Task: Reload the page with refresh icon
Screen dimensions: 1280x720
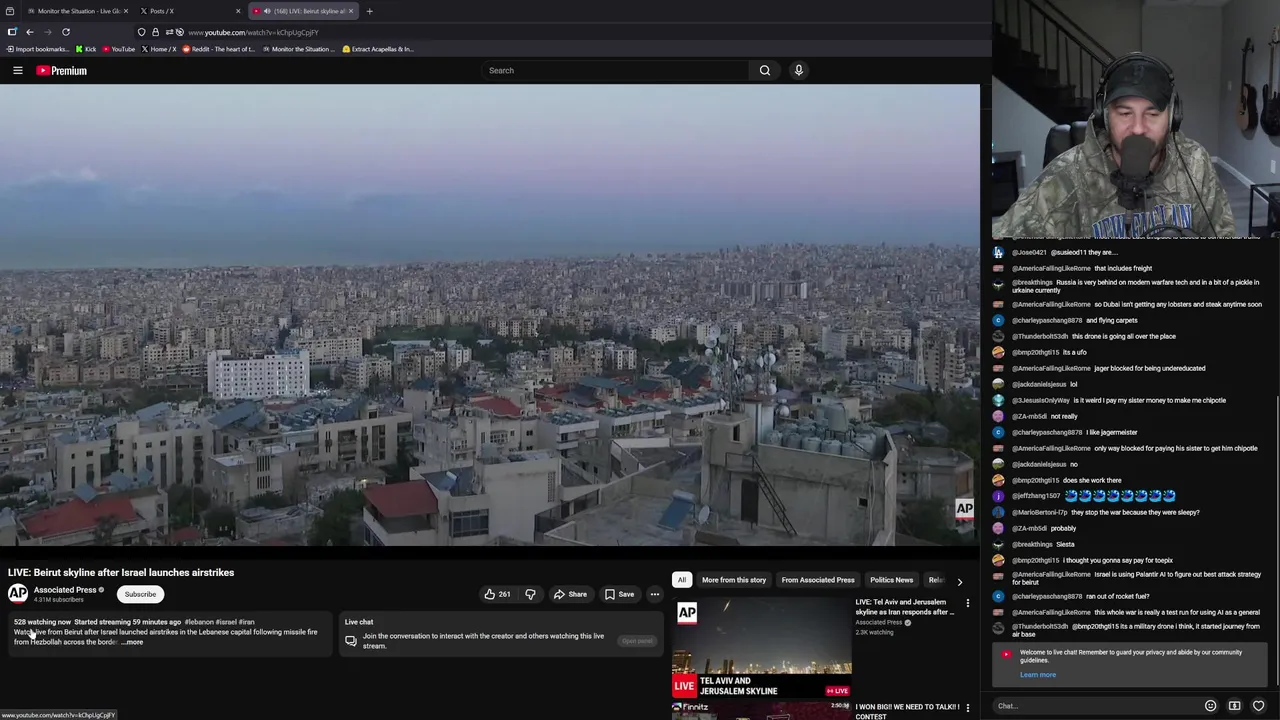Action: [x=66, y=32]
